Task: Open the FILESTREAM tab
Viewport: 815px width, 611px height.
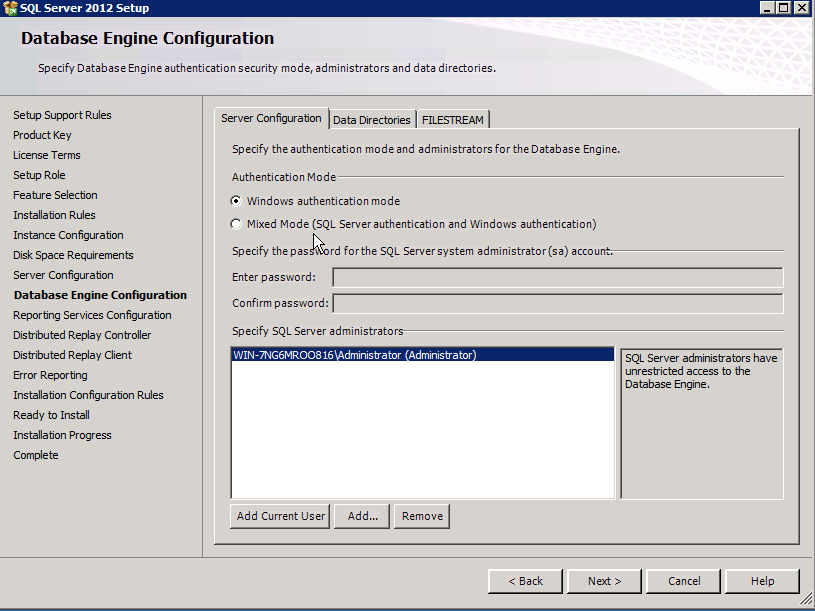Action: 453,120
